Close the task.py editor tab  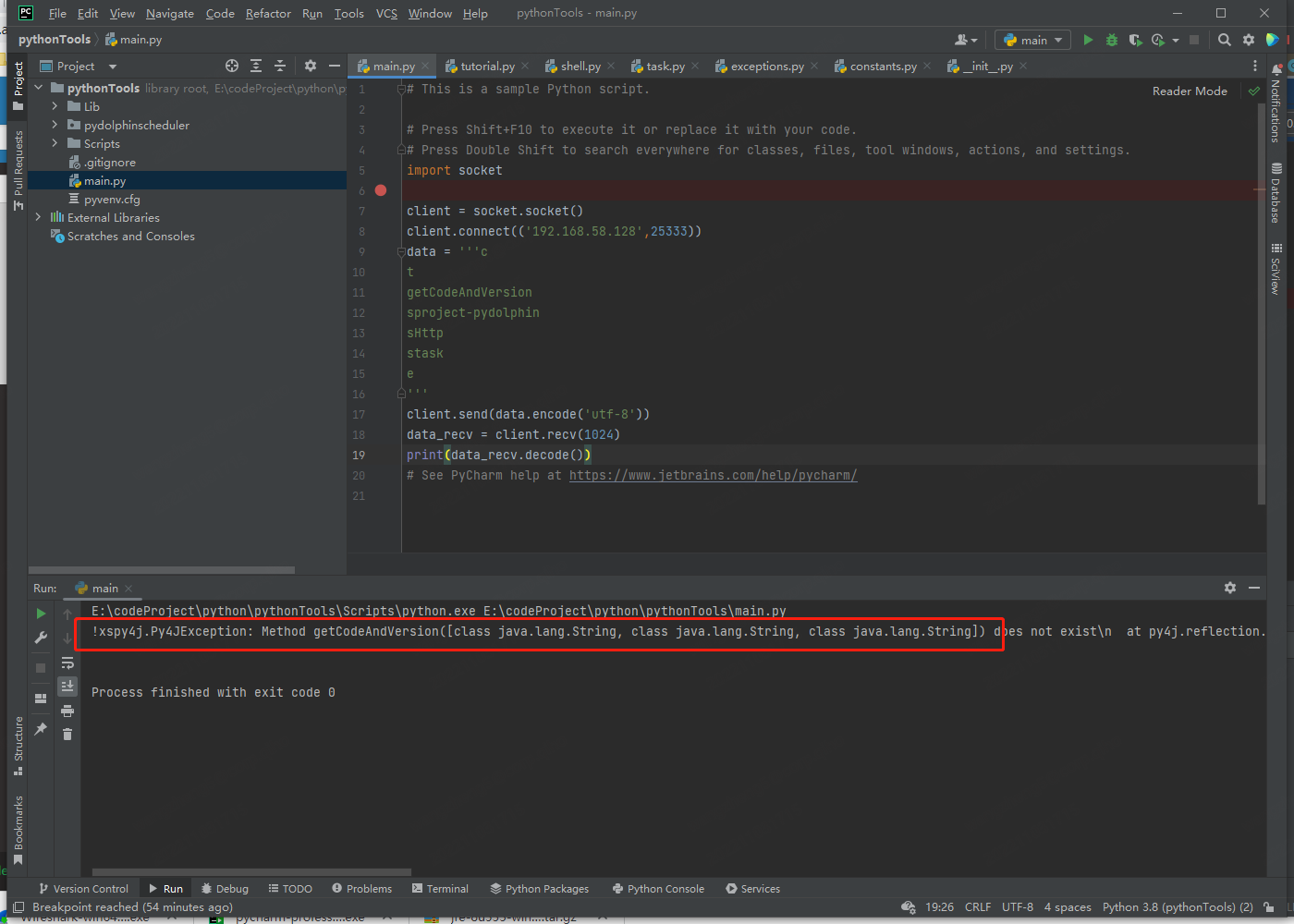(695, 66)
